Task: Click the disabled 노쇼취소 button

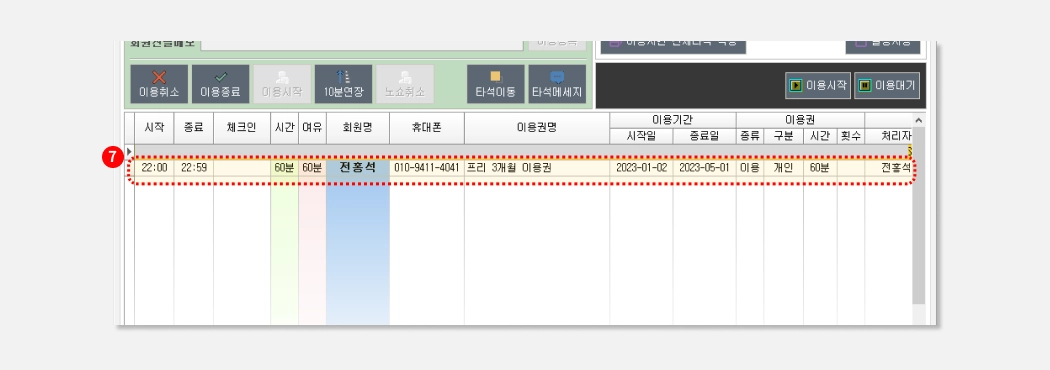Action: (x=405, y=84)
